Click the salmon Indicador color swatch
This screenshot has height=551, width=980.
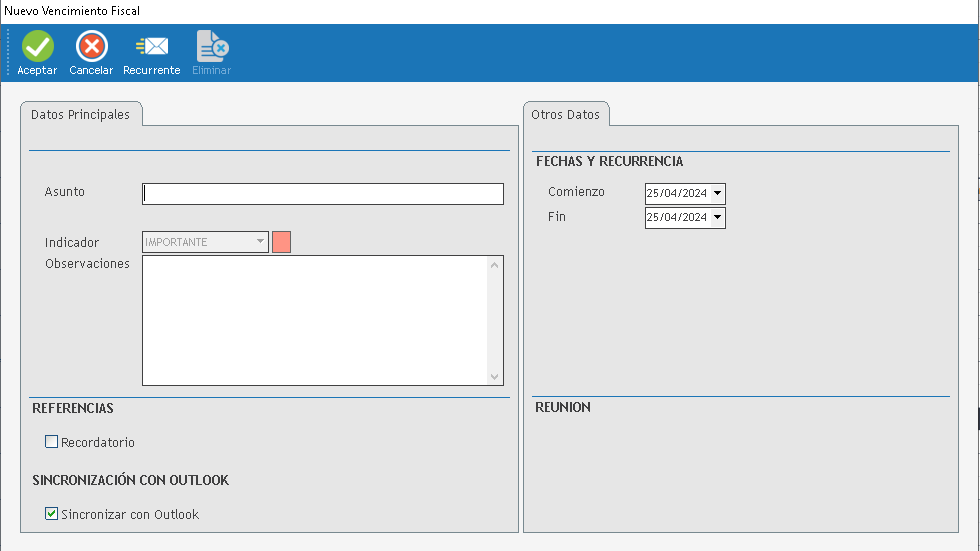[281, 242]
